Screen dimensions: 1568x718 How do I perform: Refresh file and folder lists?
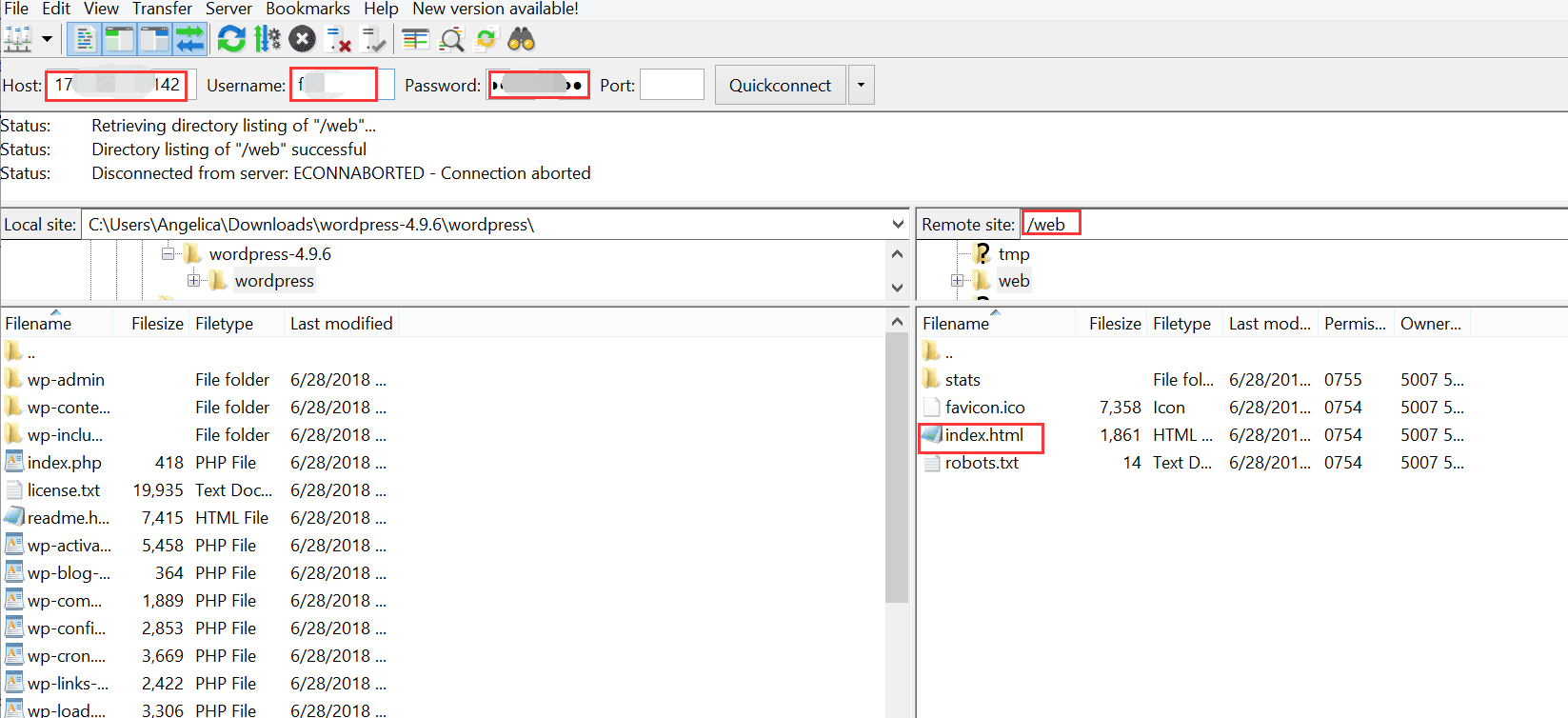point(231,40)
